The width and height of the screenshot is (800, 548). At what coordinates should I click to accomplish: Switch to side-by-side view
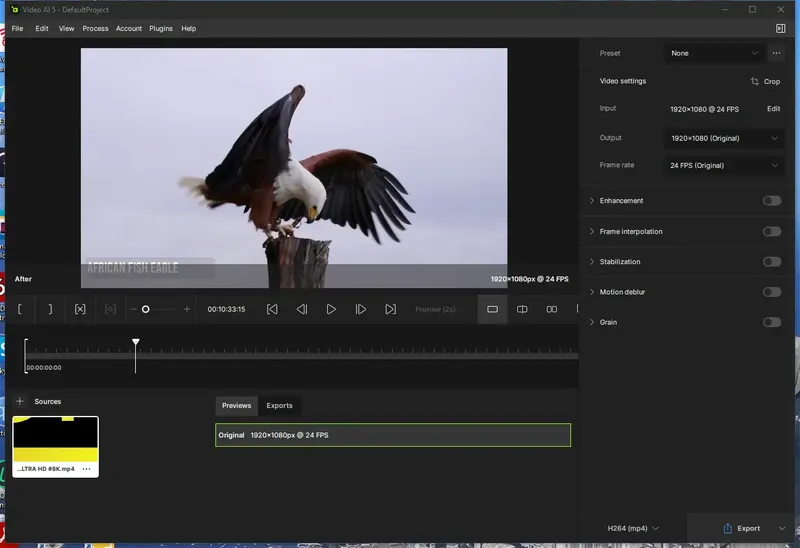pos(551,310)
